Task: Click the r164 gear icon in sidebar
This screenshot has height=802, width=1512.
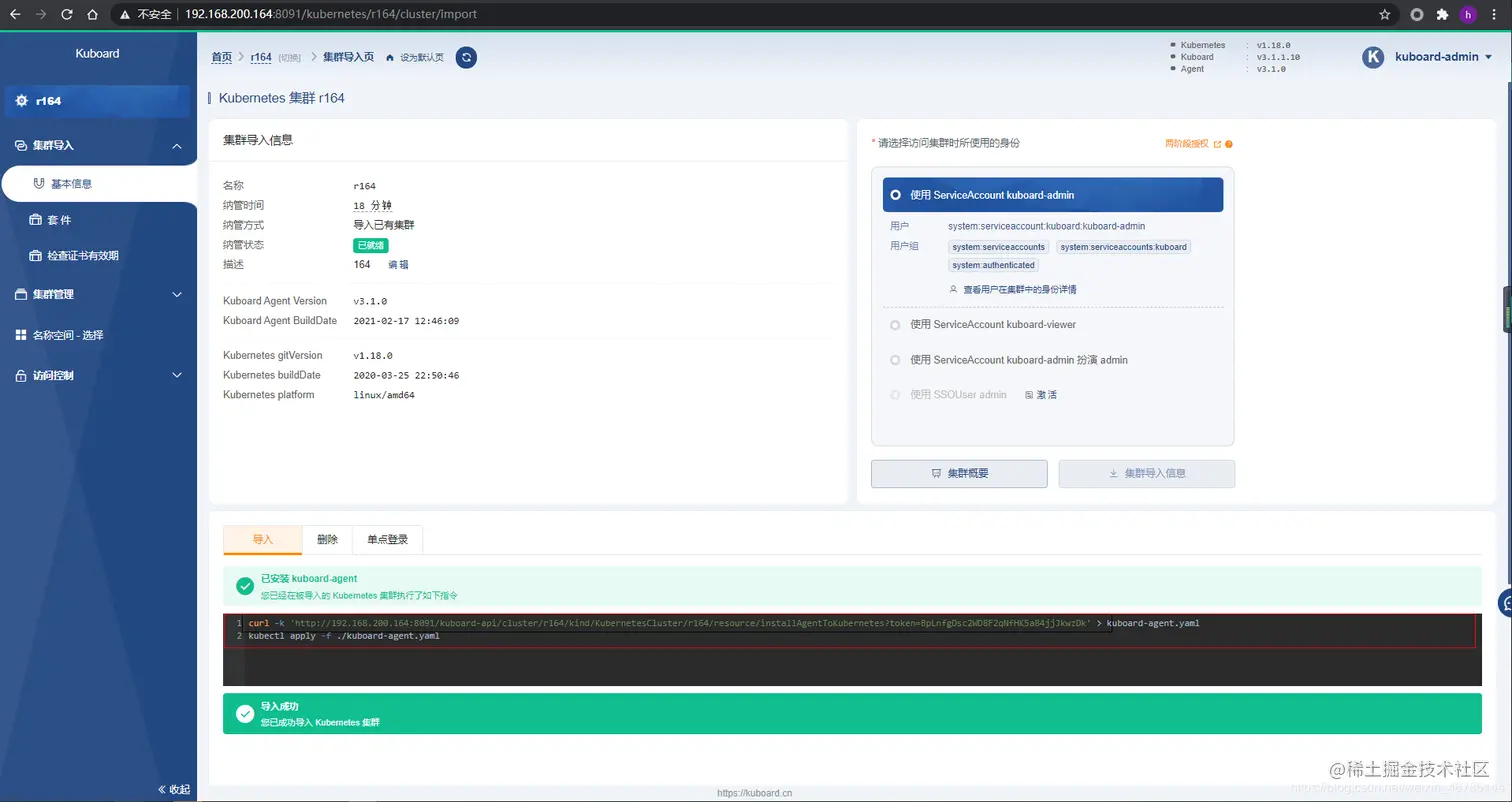Action: click(22, 101)
